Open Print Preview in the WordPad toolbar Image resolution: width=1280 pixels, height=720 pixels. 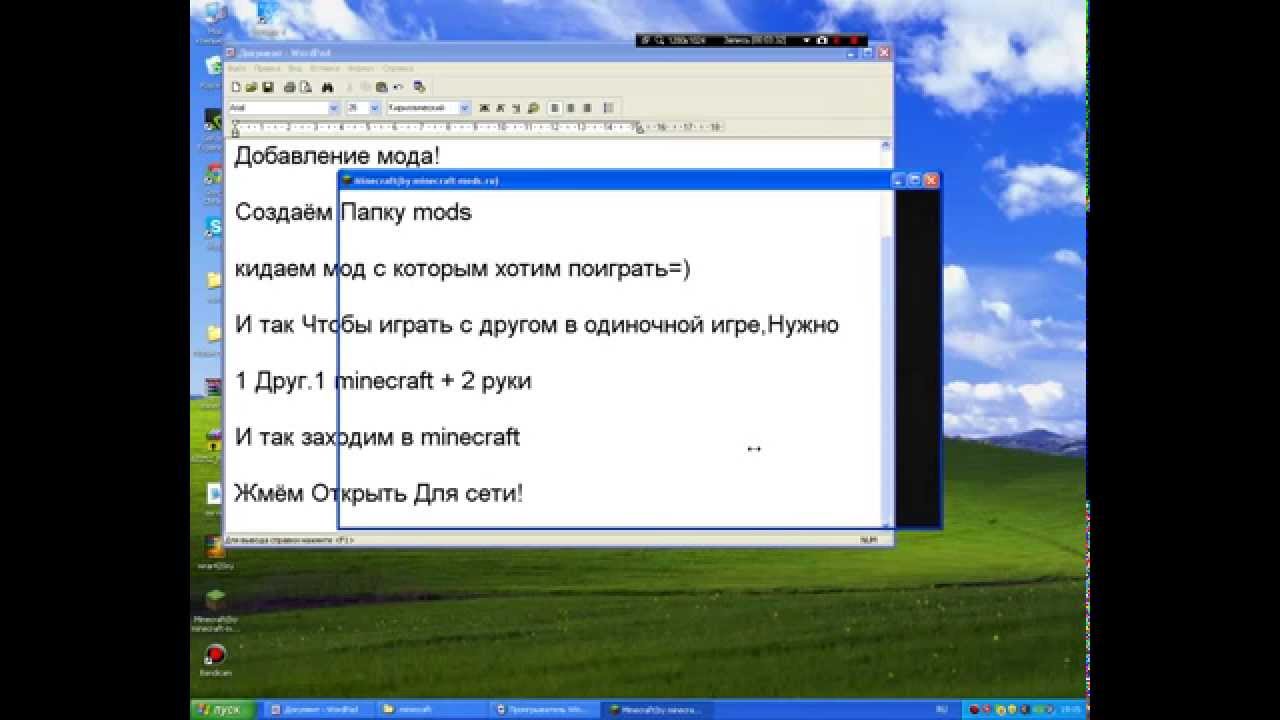pyautogui.click(x=306, y=87)
